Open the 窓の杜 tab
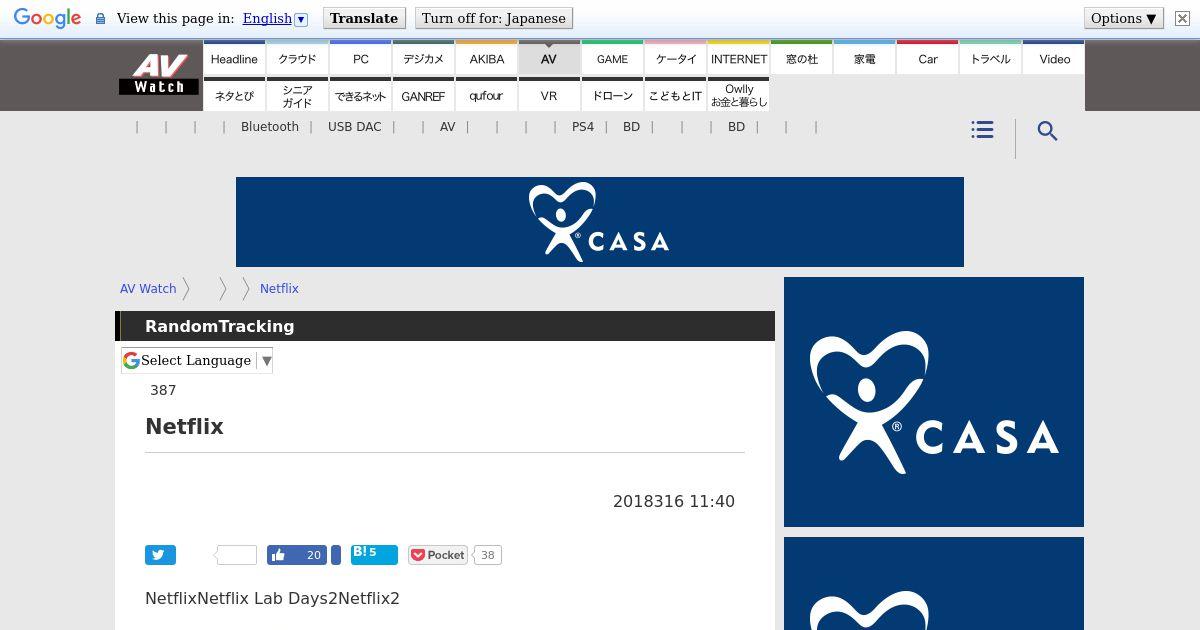Screen dimensions: 1200x630 (x=801, y=58)
